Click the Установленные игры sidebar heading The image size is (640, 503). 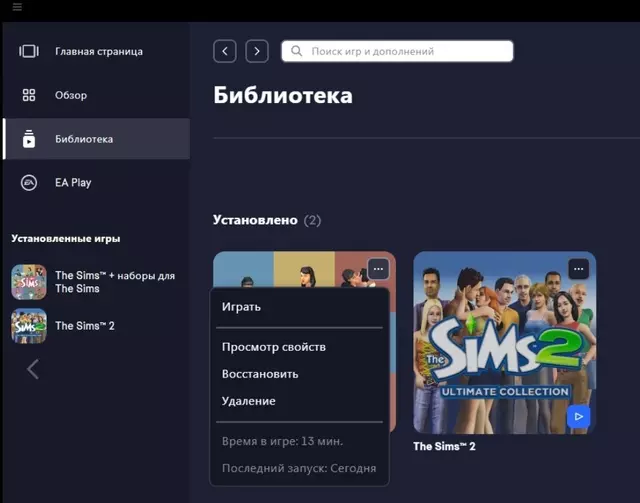66,238
